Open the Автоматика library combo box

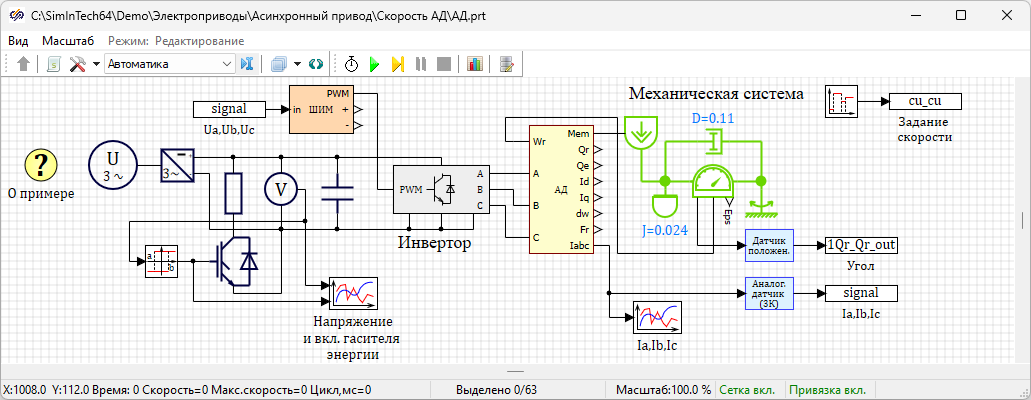click(169, 64)
